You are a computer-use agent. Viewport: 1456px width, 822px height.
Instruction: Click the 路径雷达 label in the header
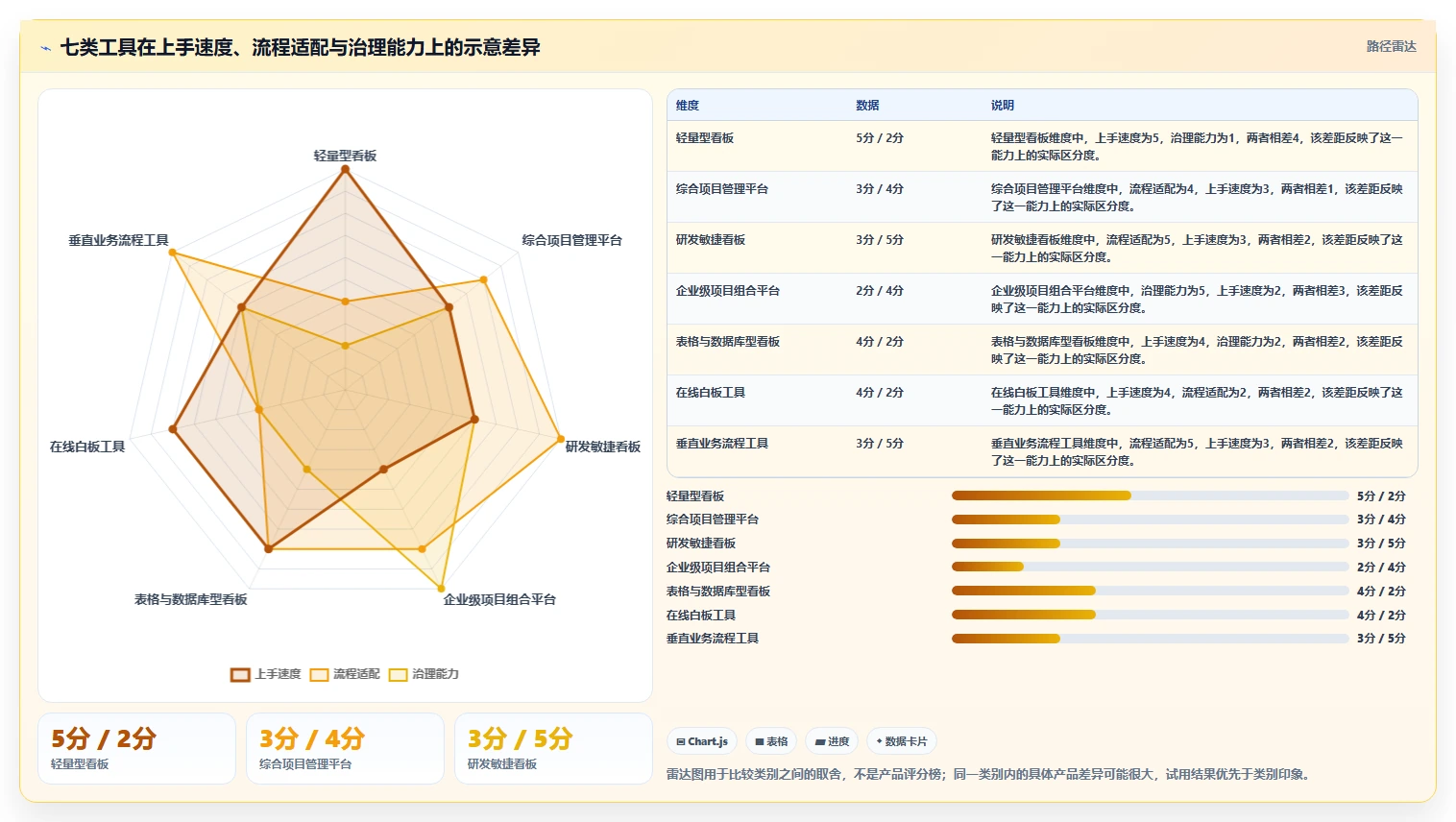[1392, 46]
